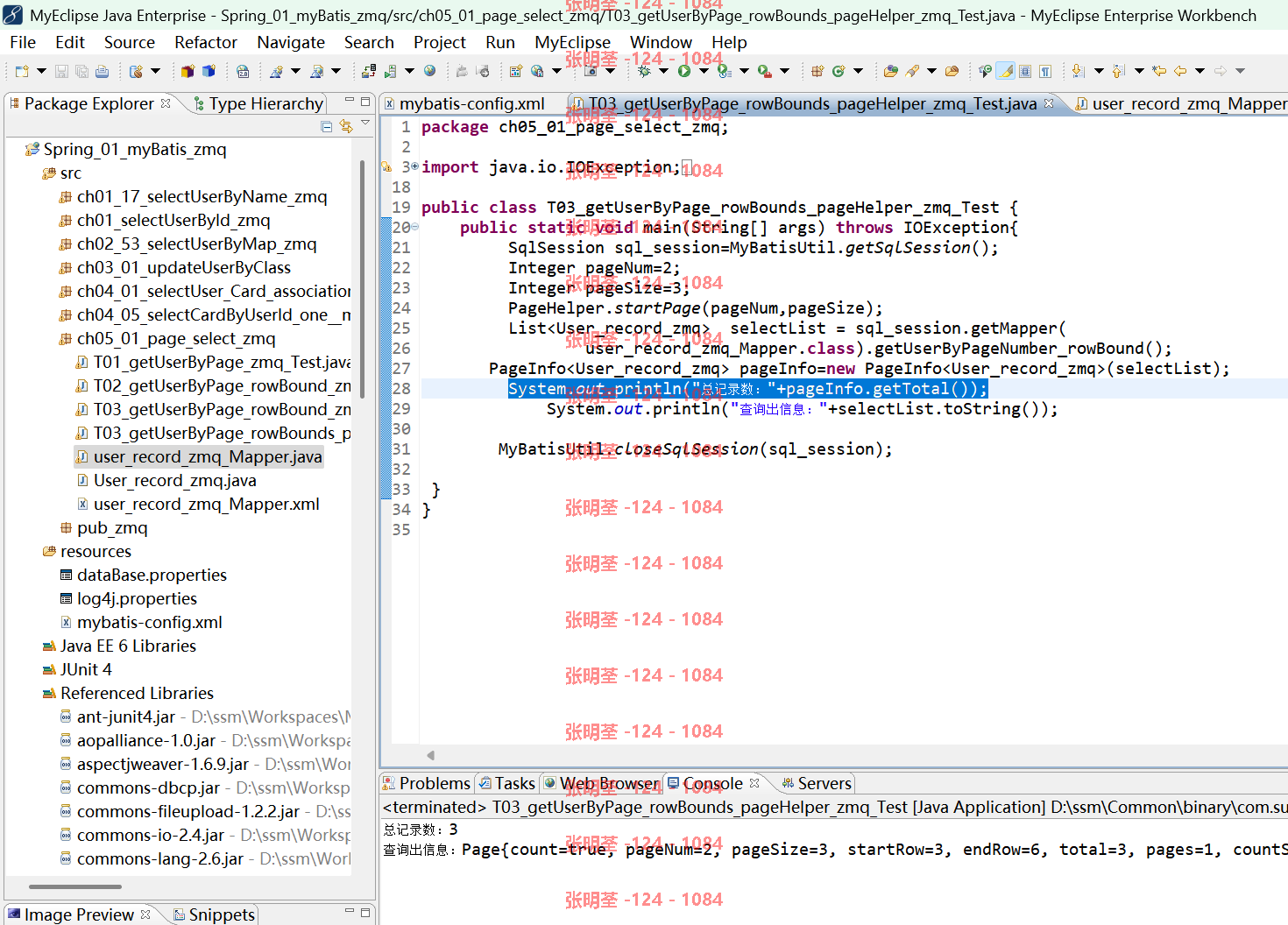
Task: Go to Last Edit Location icon
Action: pos(1159,71)
